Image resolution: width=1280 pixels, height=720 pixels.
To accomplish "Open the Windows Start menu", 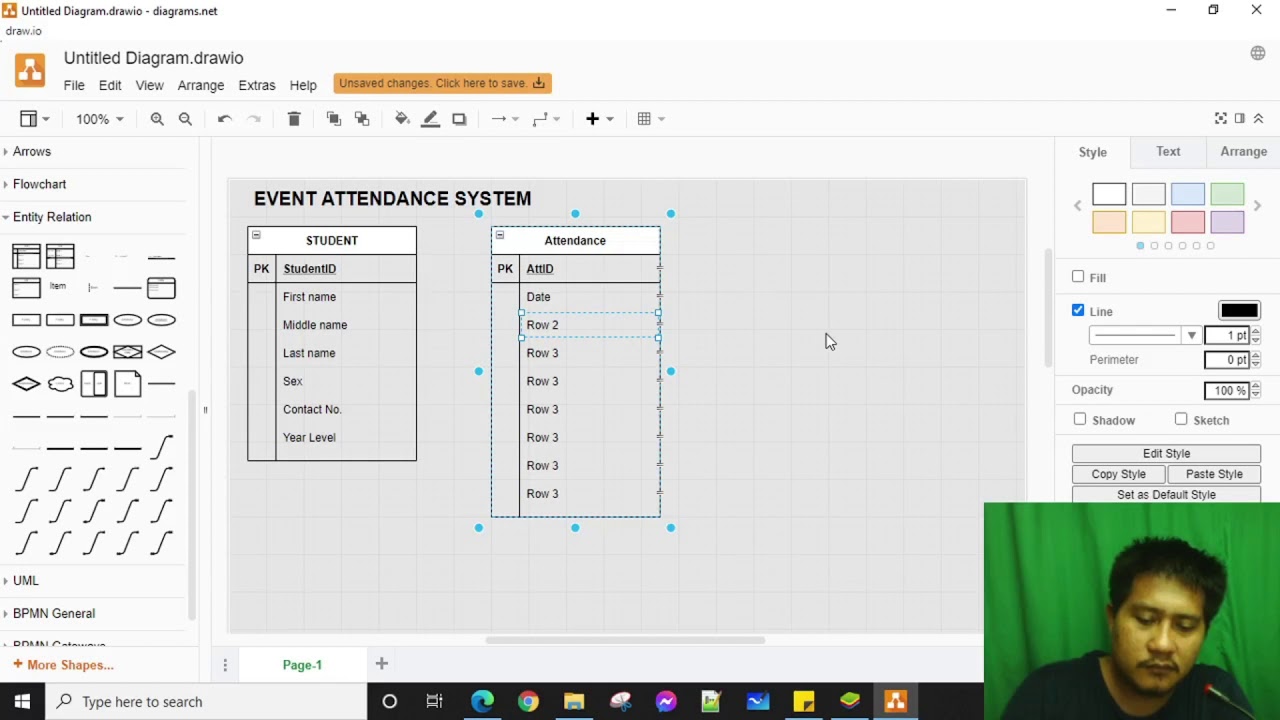I will tap(22, 701).
